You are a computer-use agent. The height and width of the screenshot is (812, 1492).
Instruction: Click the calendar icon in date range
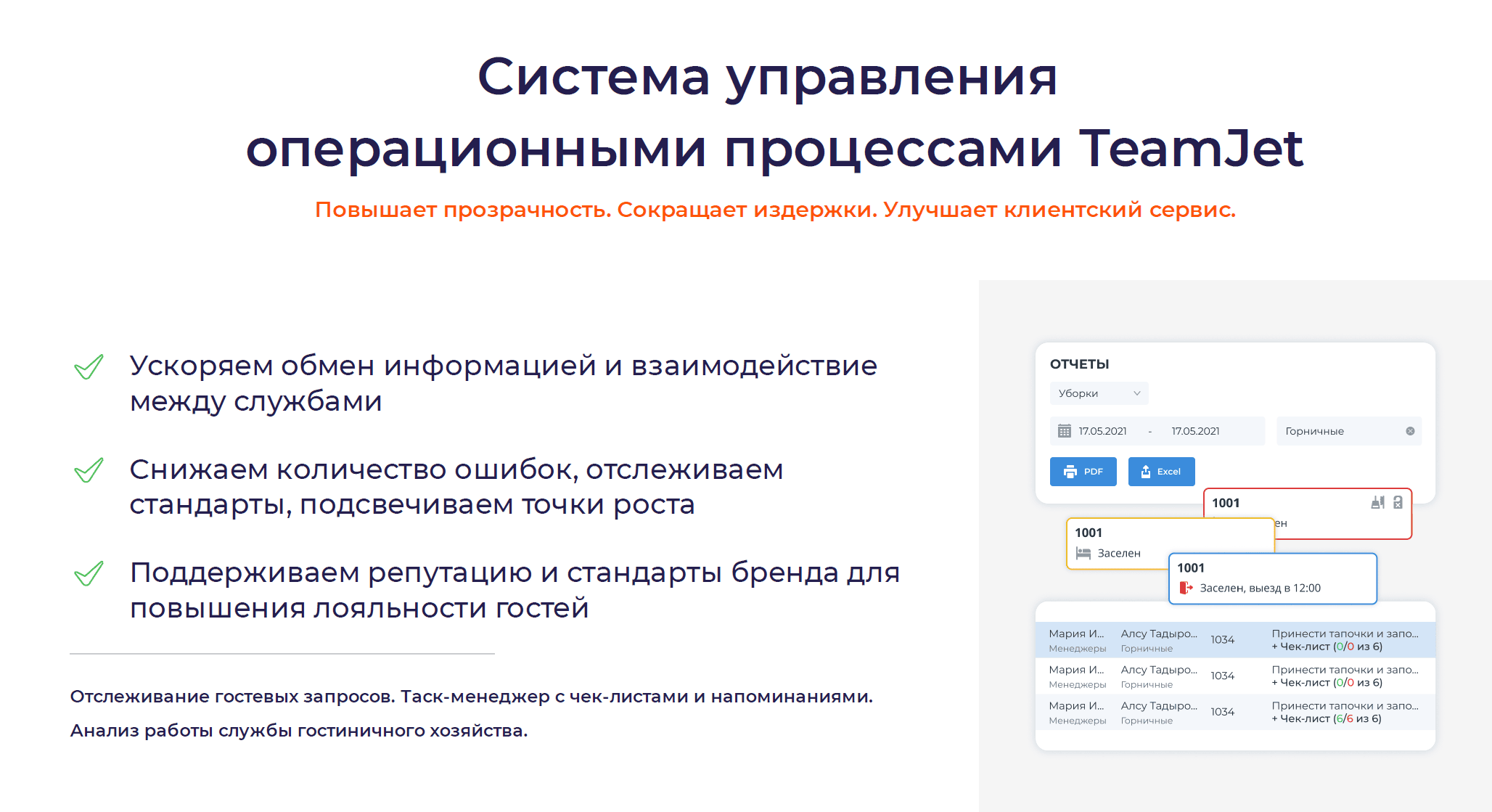(1065, 431)
